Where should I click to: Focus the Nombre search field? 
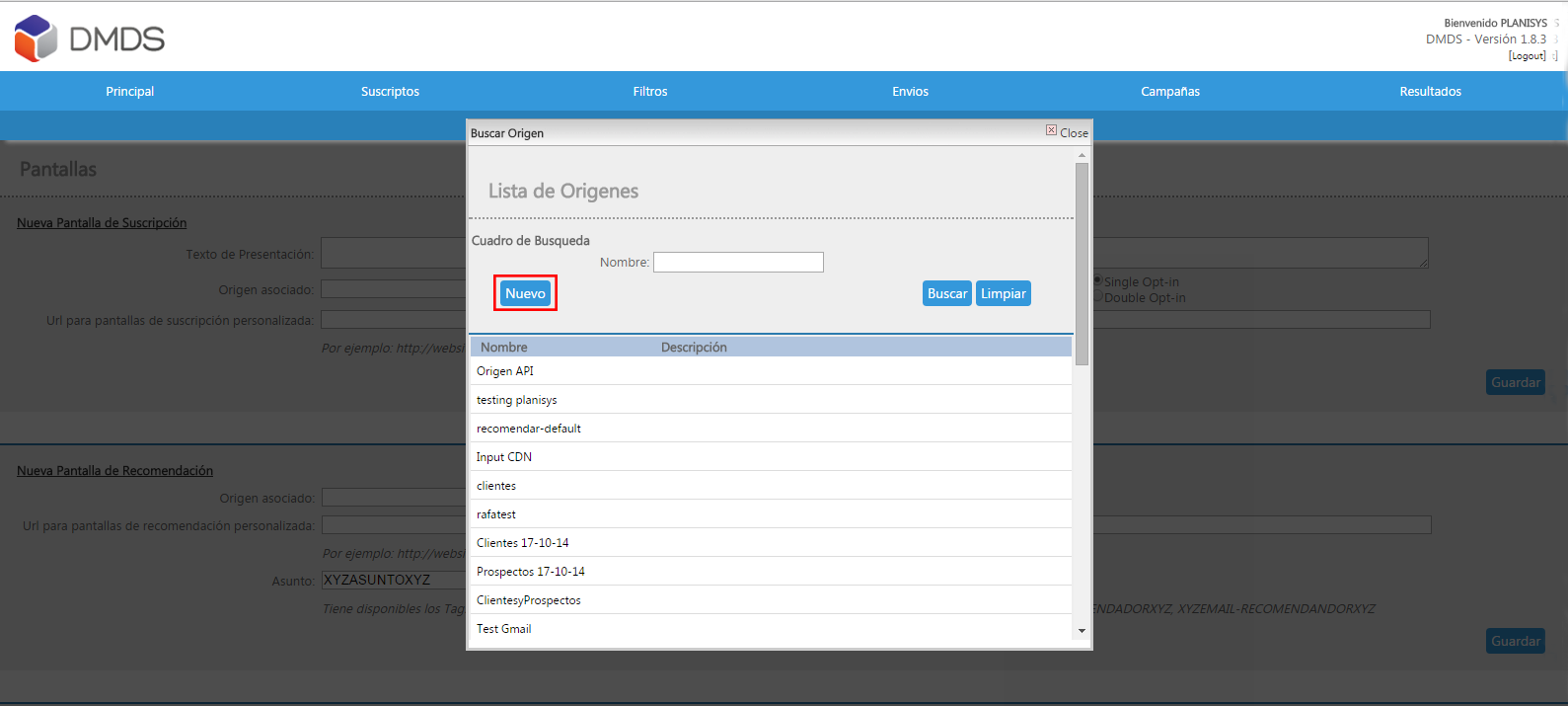[x=737, y=262]
